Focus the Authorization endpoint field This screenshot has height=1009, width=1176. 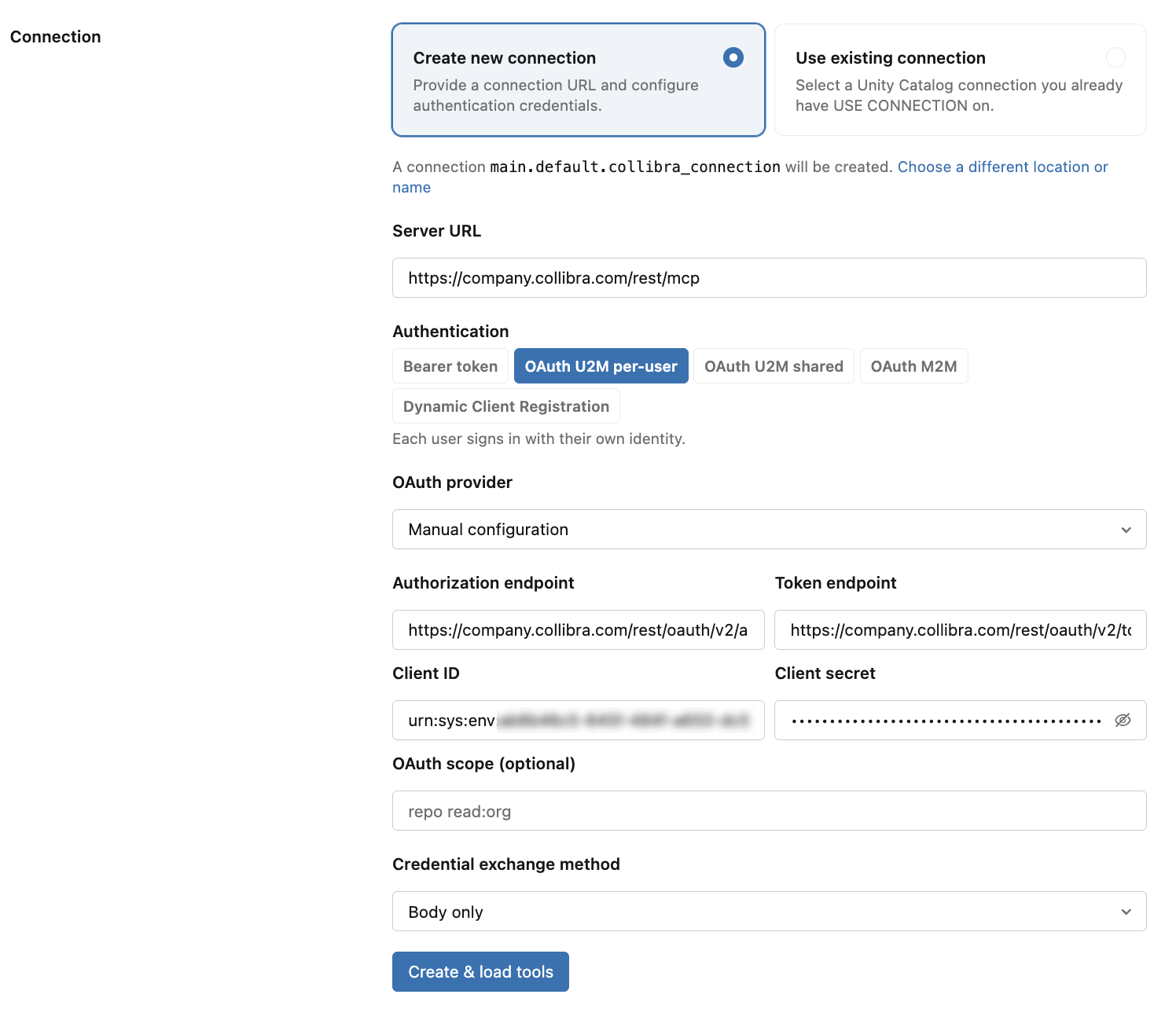[579, 629]
